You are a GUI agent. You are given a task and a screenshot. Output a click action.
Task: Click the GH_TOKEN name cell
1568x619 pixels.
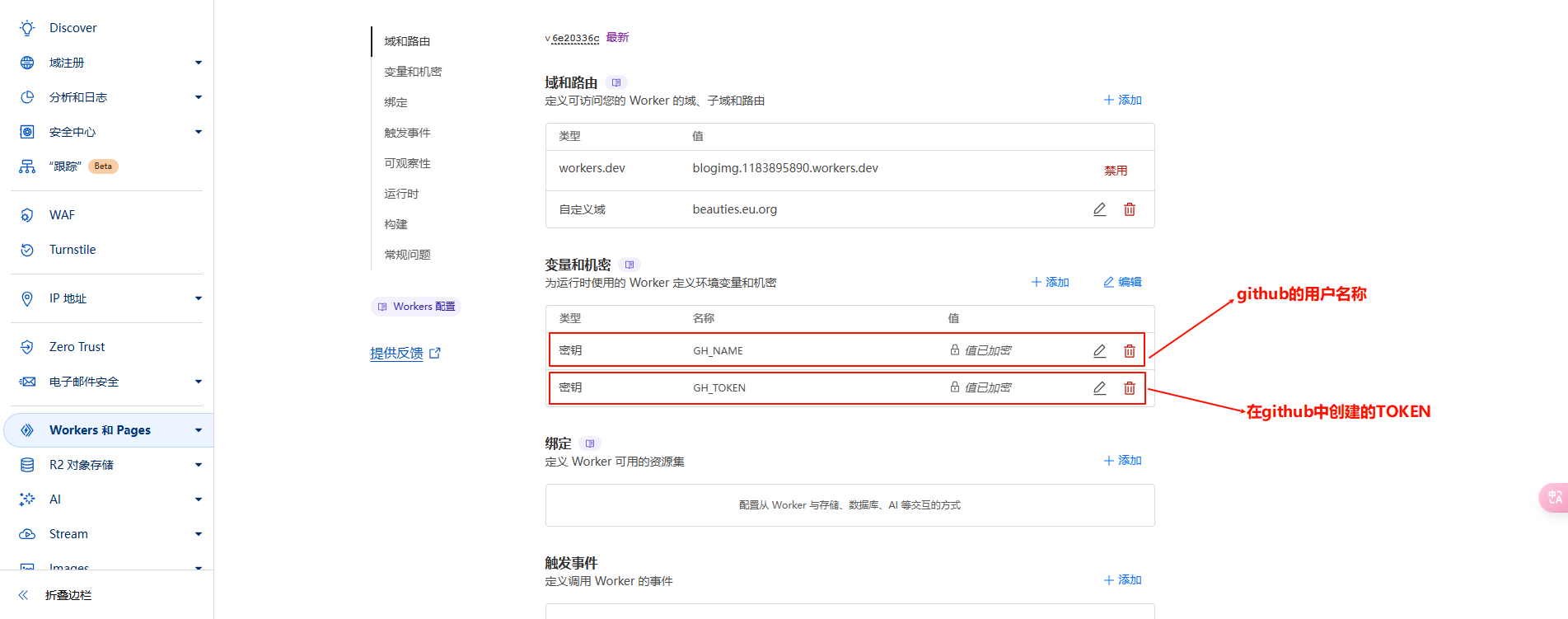pos(719,388)
